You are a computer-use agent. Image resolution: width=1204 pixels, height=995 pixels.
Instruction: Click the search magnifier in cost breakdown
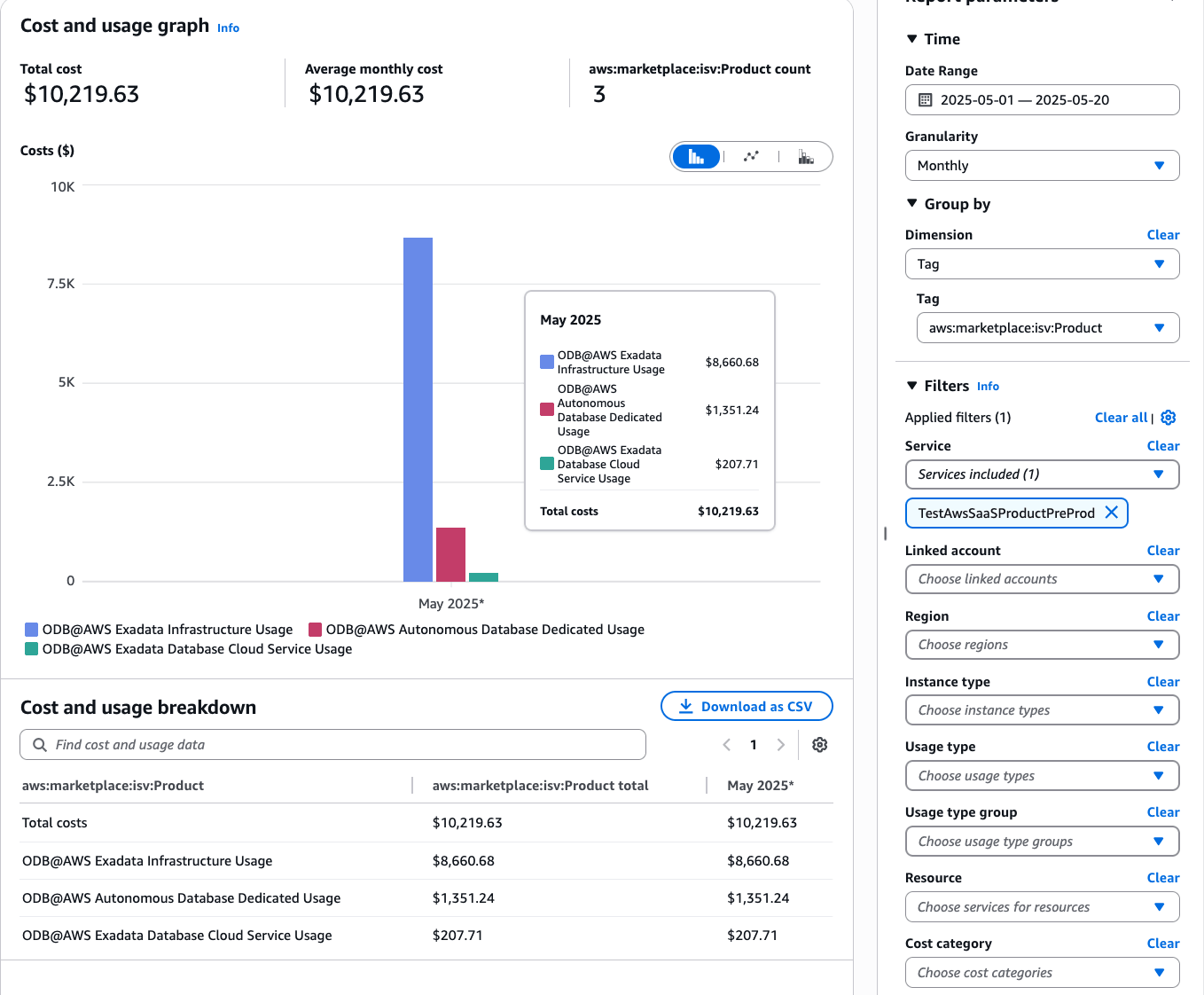coord(39,744)
